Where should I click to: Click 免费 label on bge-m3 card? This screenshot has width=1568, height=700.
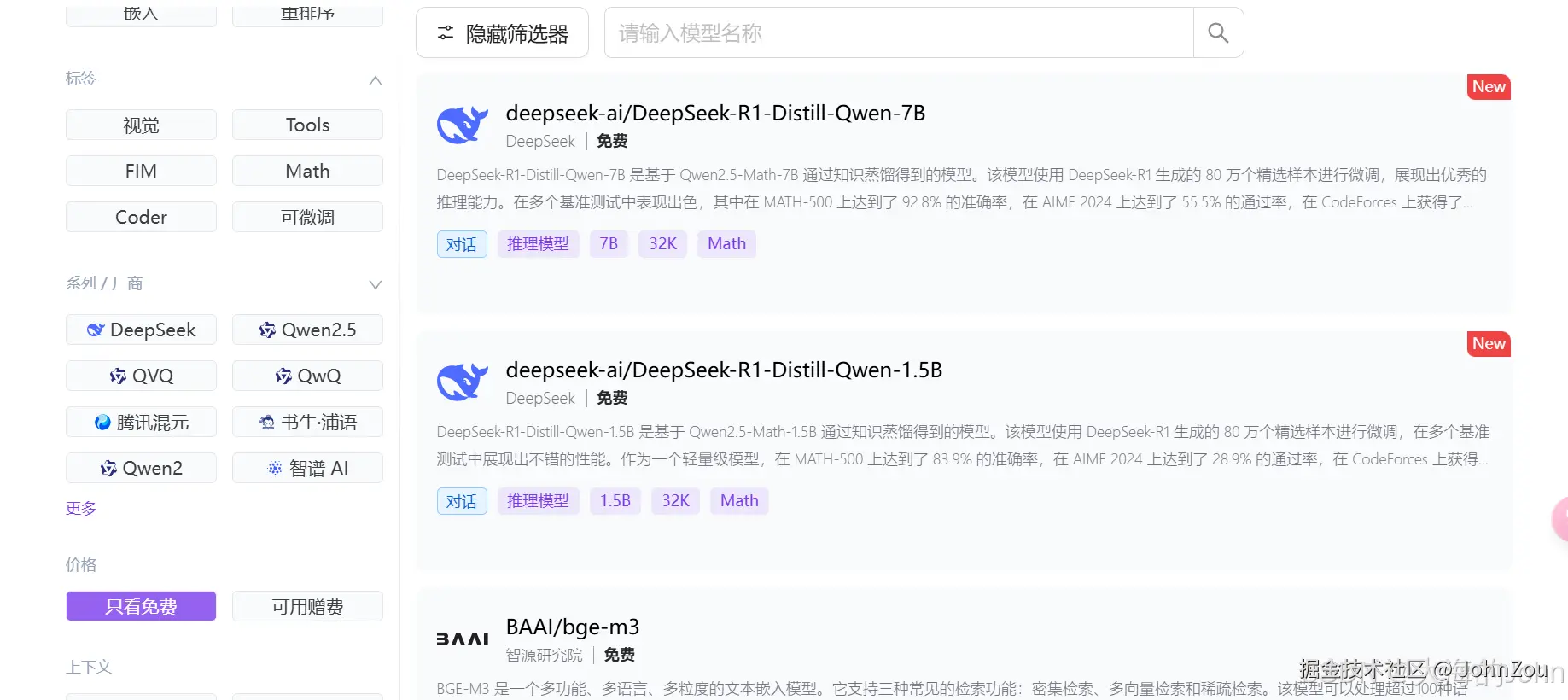point(619,655)
